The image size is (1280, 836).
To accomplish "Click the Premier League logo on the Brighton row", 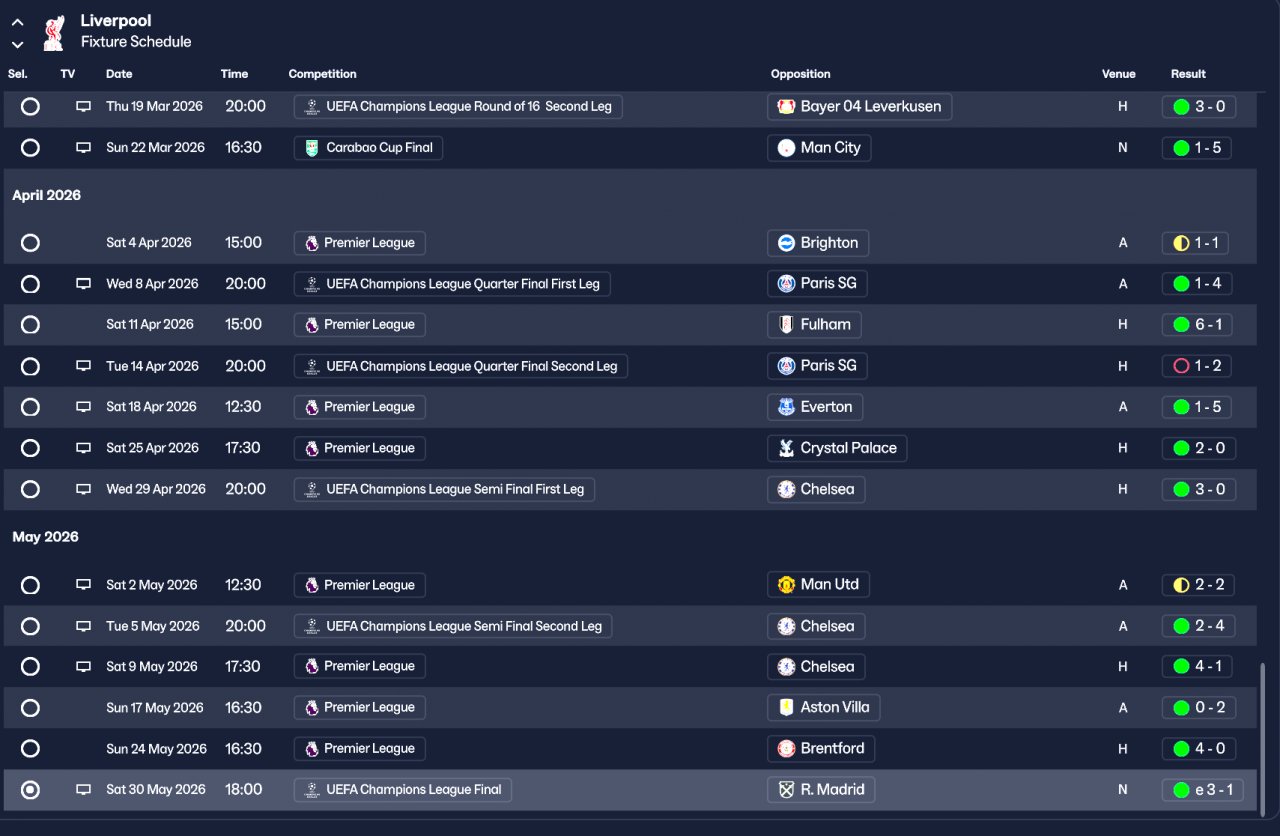I will 312,243.
